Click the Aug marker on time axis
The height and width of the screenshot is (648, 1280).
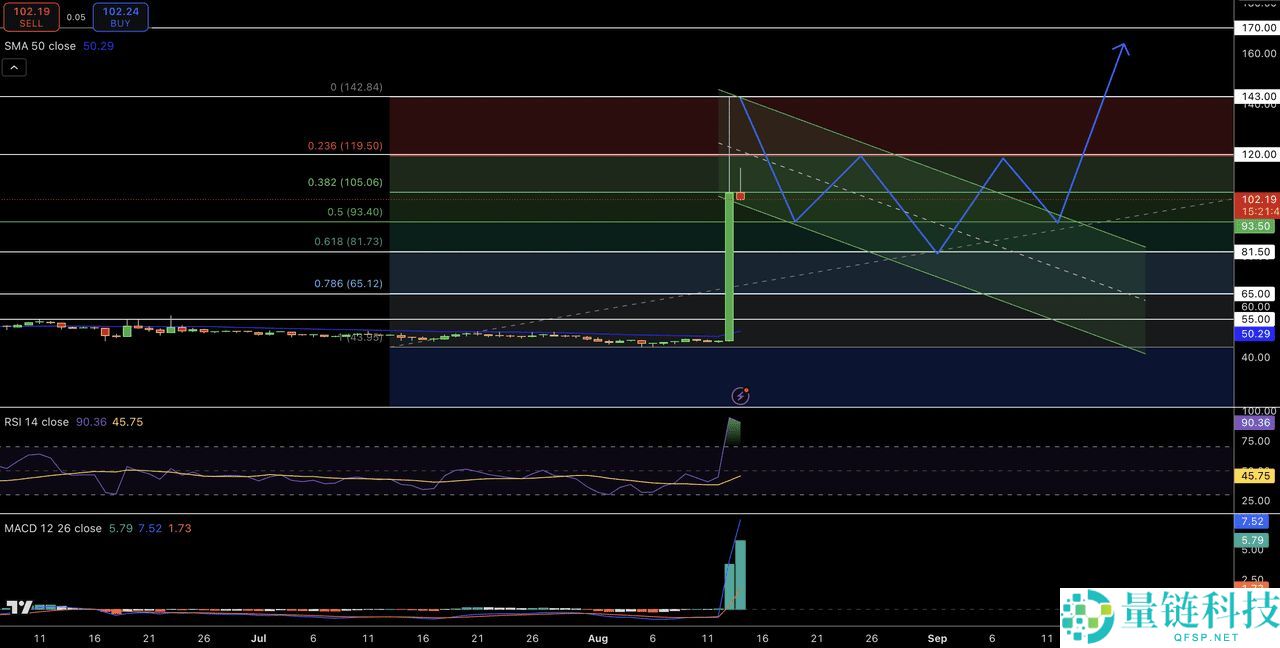tap(597, 638)
